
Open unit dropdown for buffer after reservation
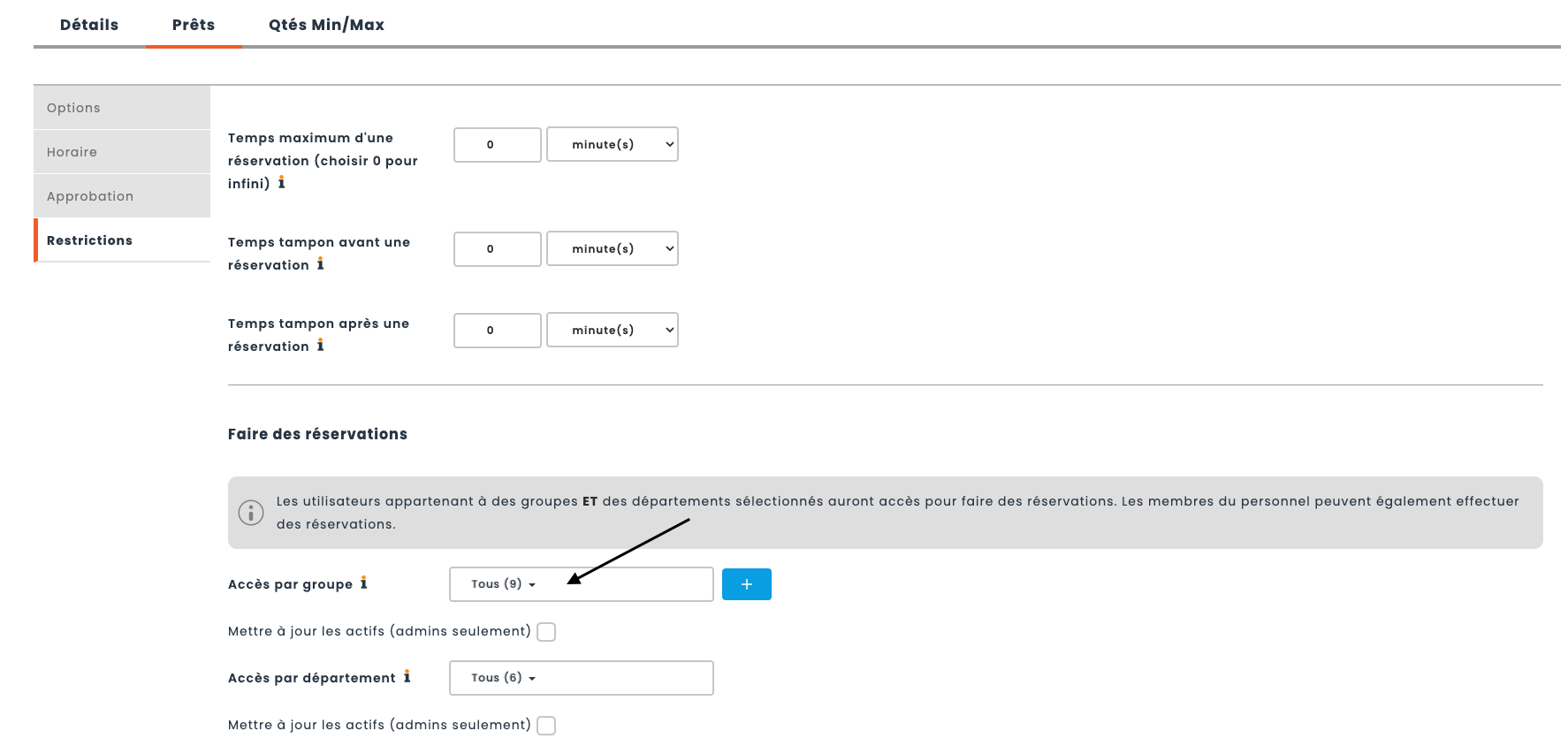(612, 330)
